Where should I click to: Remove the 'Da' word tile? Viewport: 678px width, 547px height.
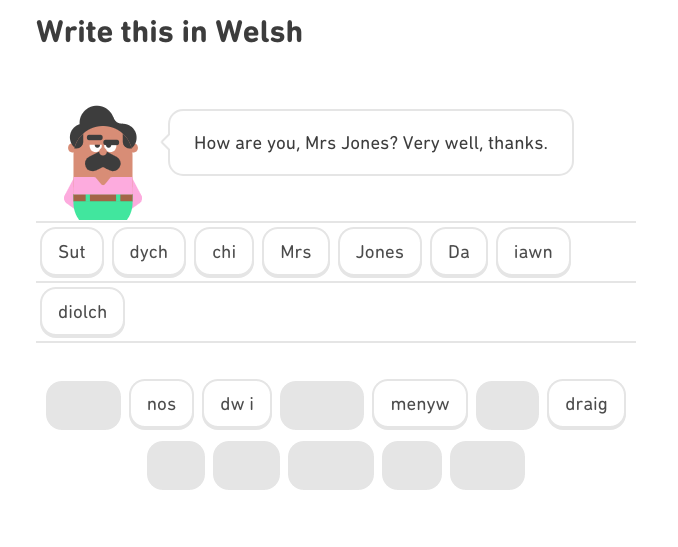point(459,252)
